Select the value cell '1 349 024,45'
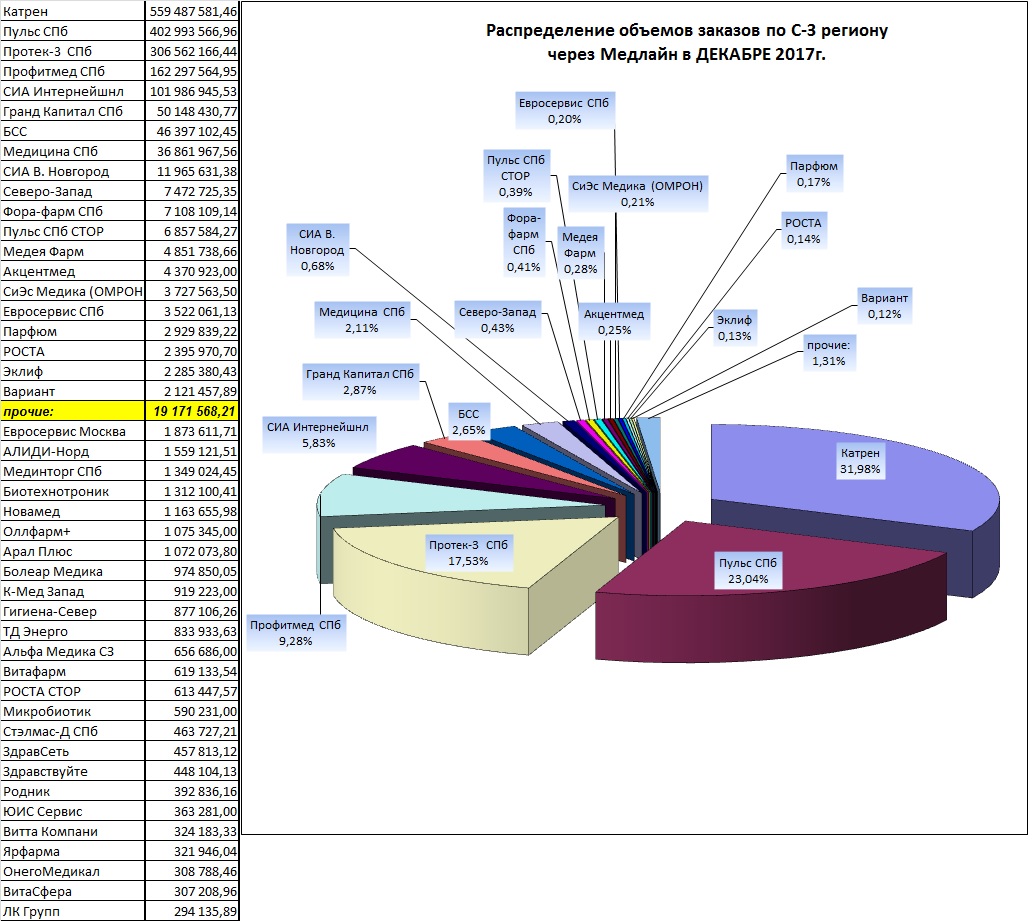Screen dimensions: 1035x921 [192, 471]
